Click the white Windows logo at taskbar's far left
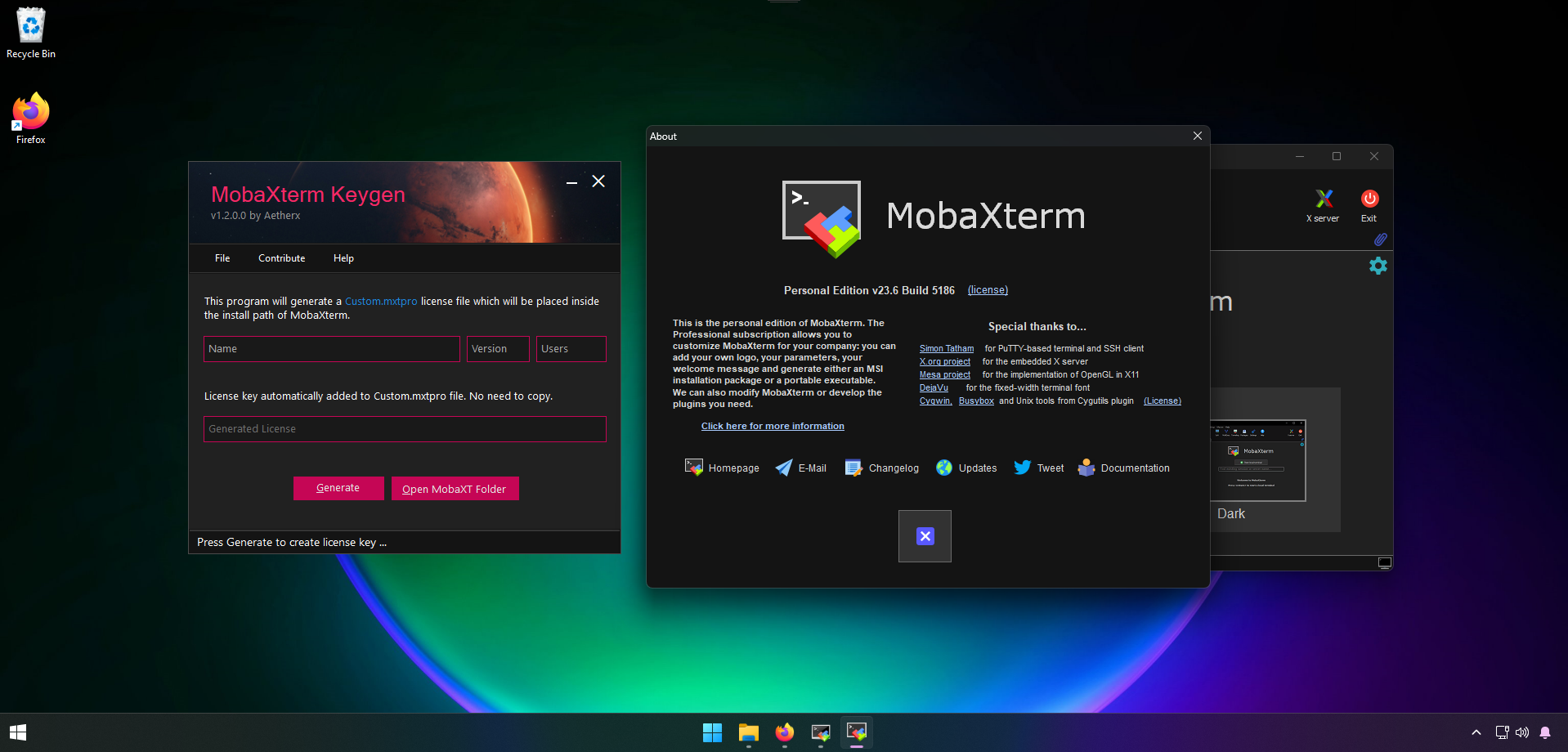The height and width of the screenshot is (752, 1568). click(18, 732)
